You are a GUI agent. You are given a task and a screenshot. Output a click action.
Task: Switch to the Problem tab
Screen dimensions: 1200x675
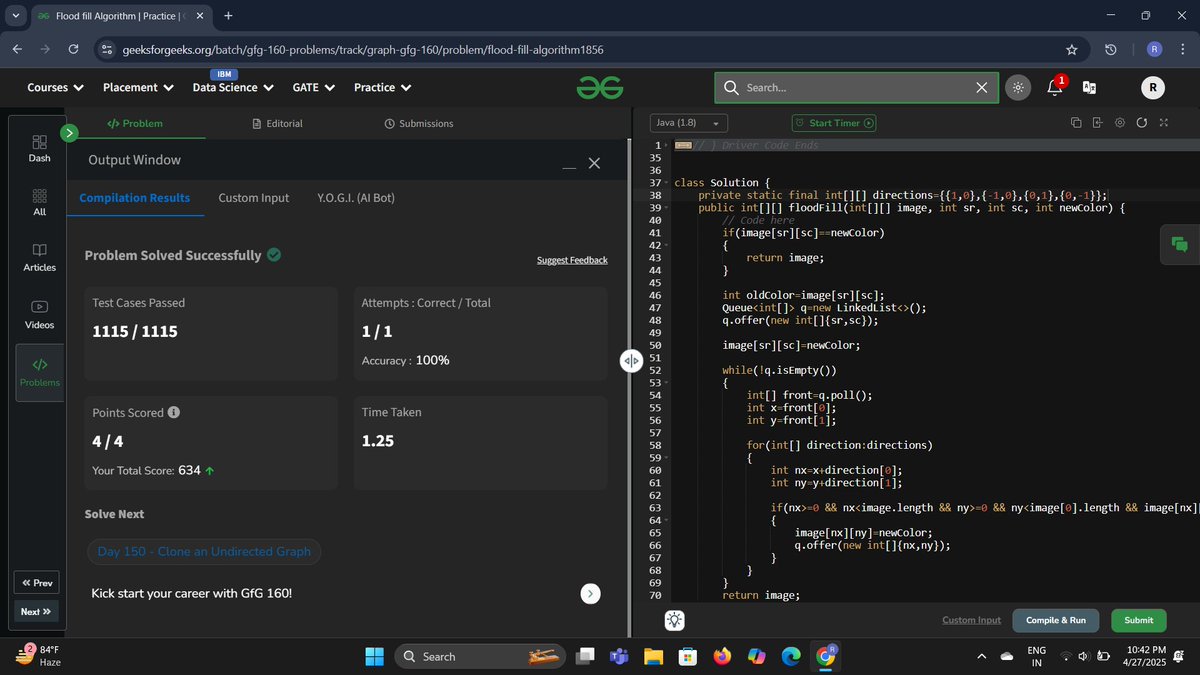point(135,123)
